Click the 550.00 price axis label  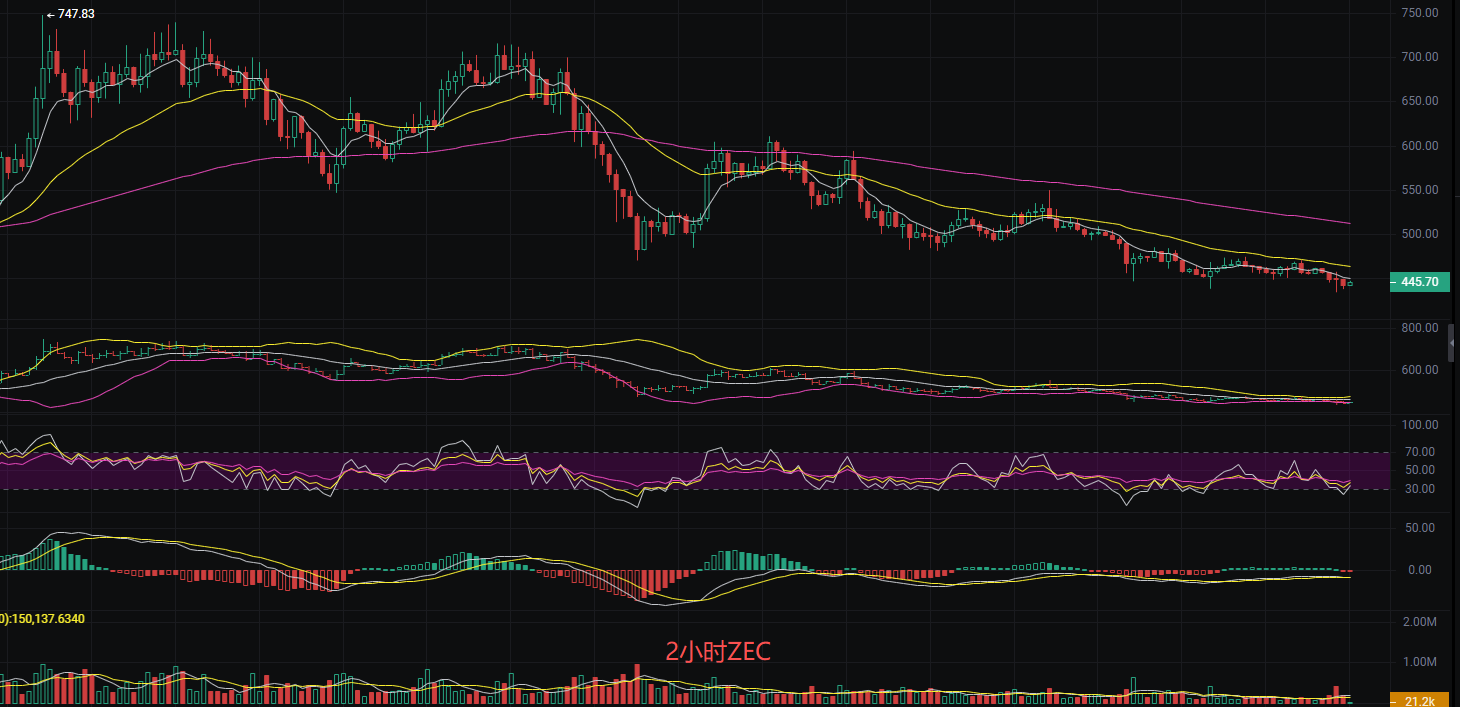pos(1420,190)
